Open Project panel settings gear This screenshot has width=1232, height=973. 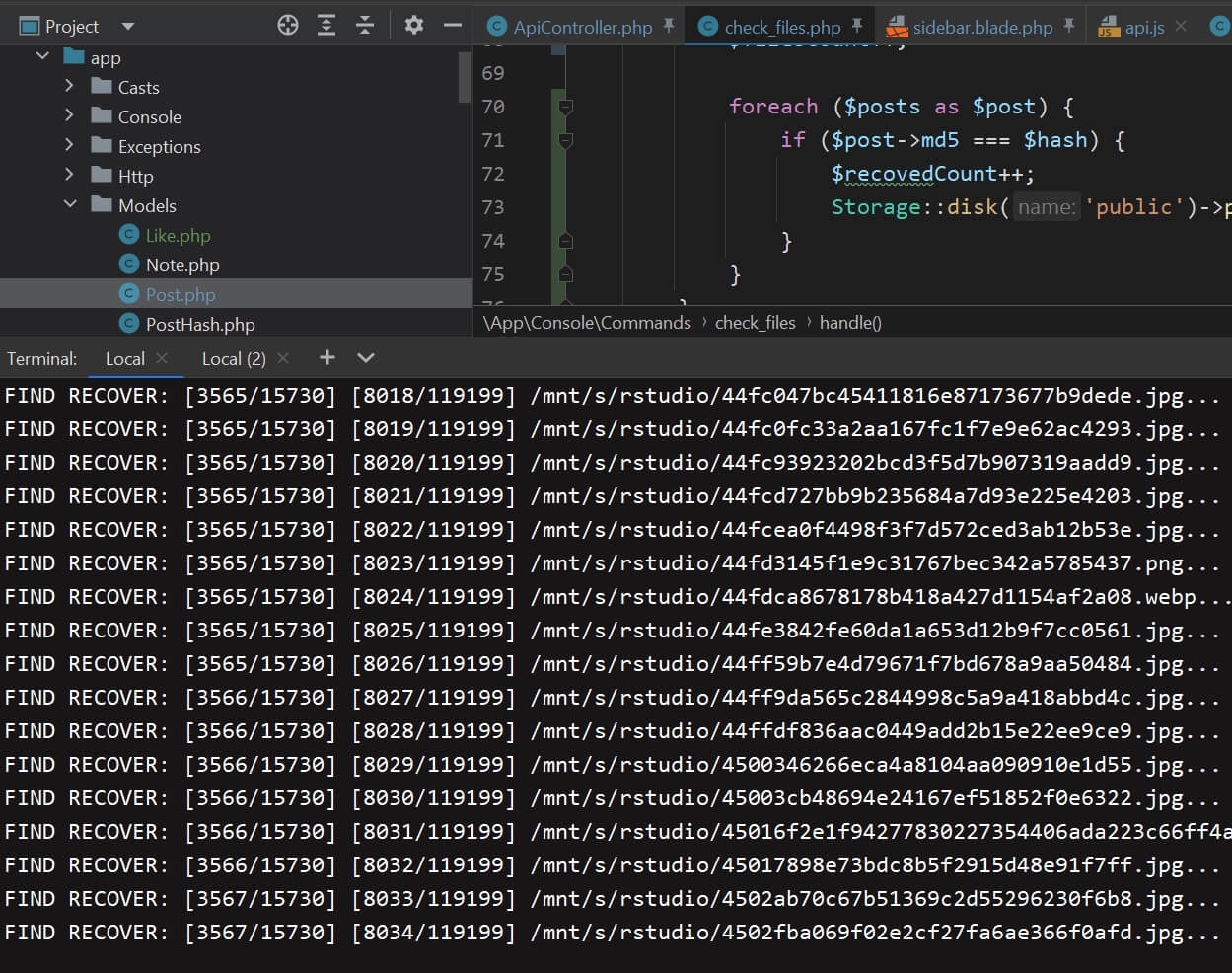(x=414, y=26)
